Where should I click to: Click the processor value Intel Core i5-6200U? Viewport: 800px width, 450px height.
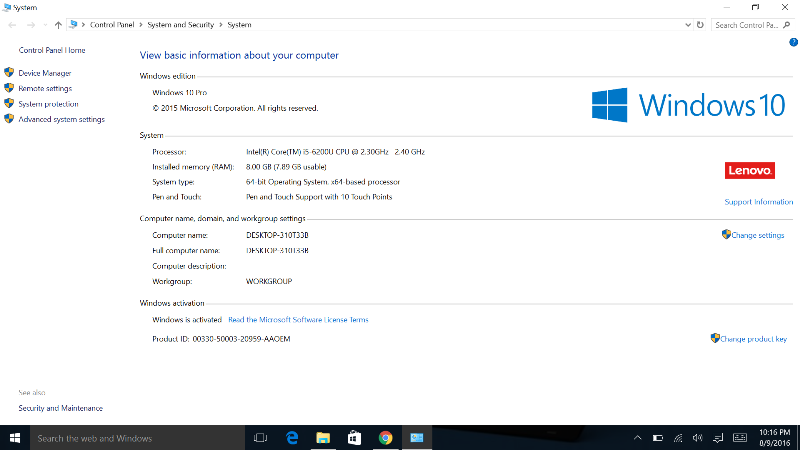point(335,152)
